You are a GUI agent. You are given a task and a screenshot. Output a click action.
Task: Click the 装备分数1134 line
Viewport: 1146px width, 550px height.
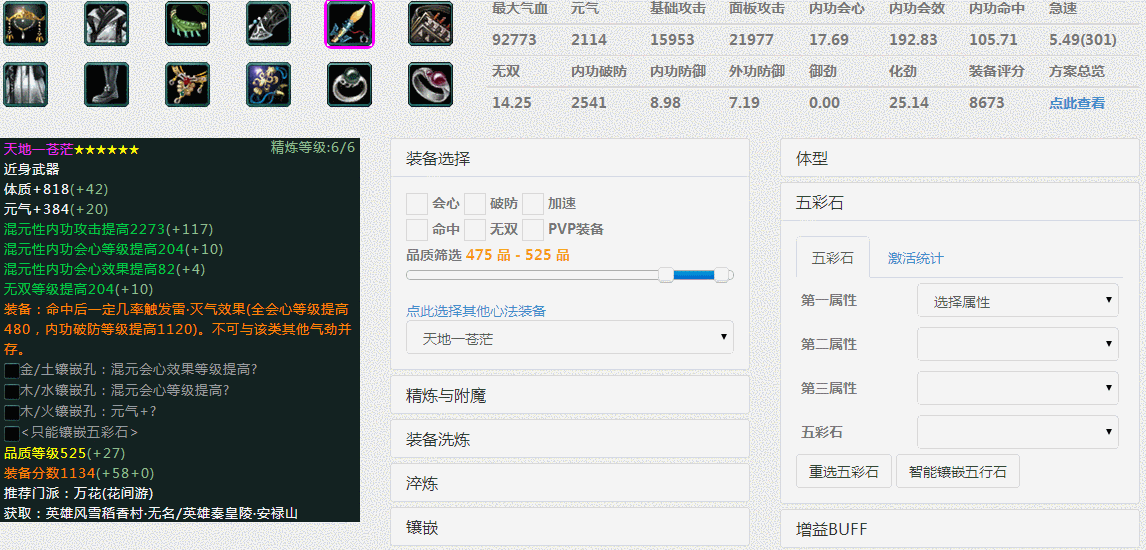pos(79,473)
